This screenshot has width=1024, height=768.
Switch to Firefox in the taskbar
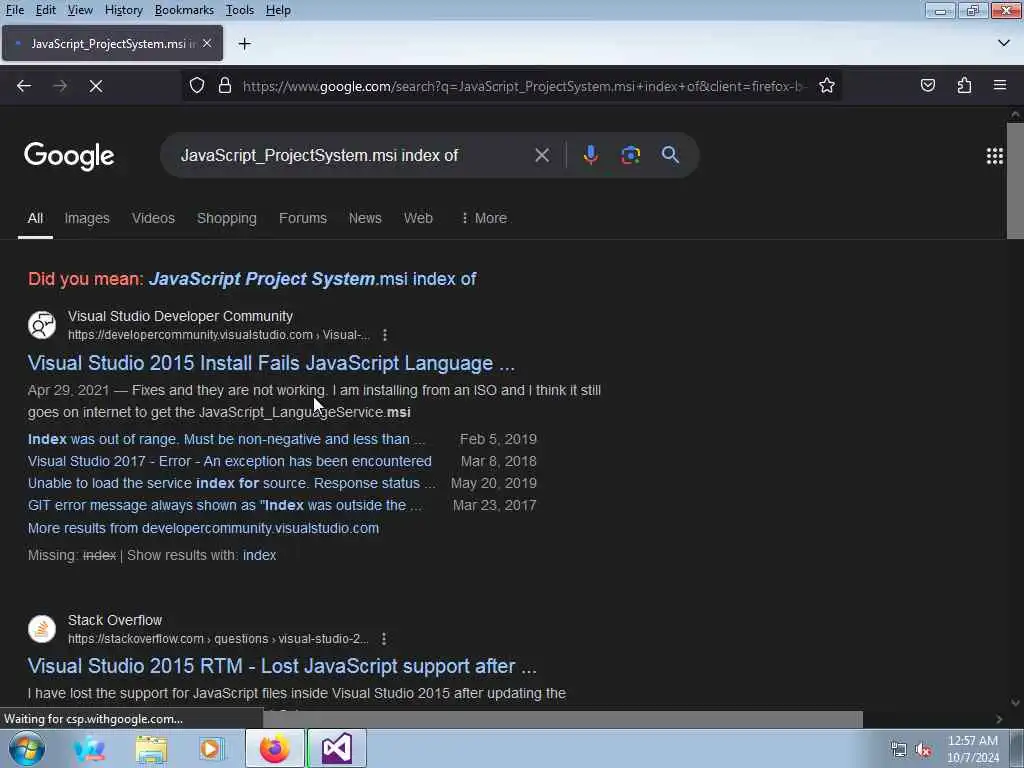pos(274,748)
